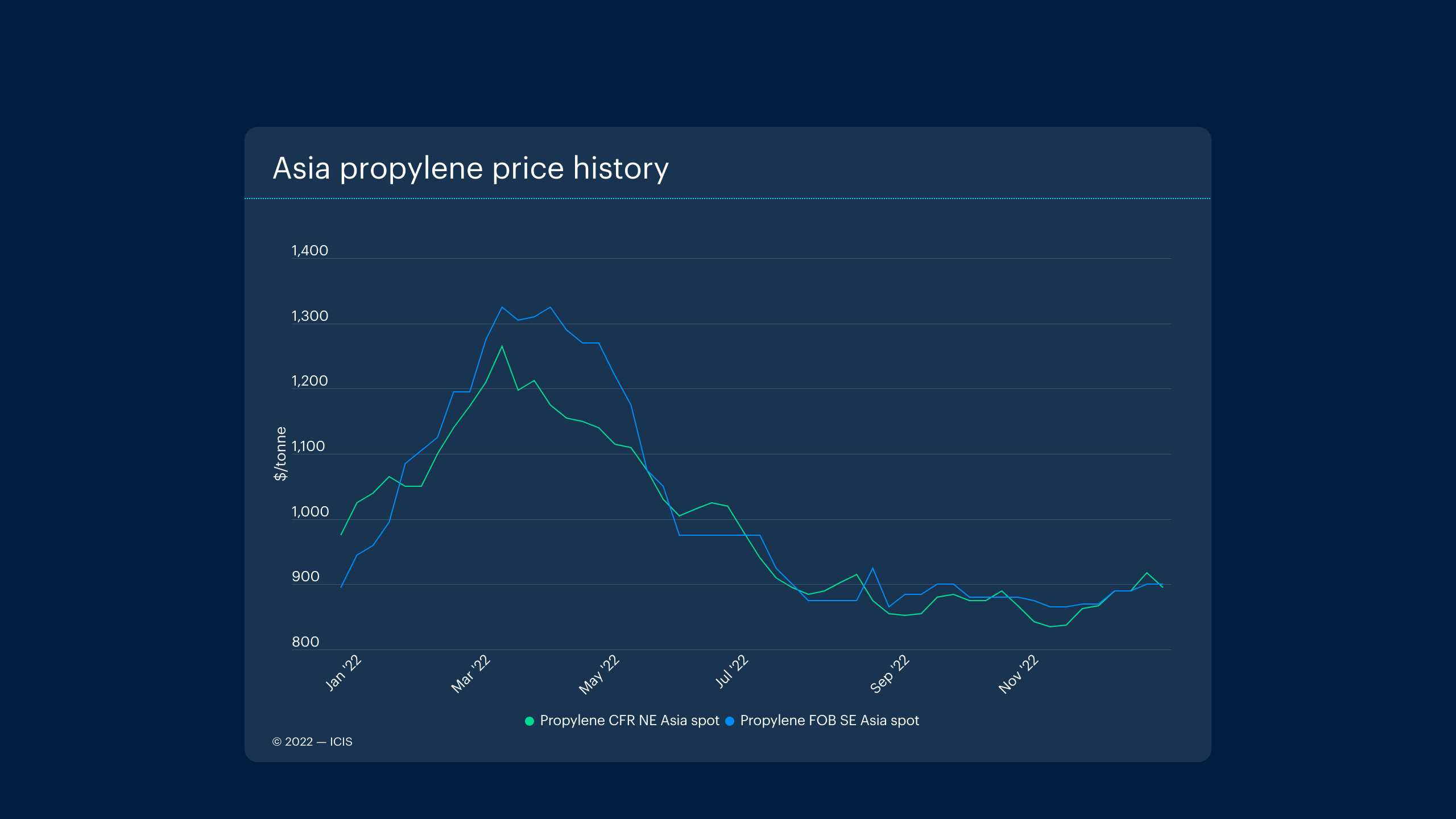Click the Jul '22 axis label

[x=731, y=672]
